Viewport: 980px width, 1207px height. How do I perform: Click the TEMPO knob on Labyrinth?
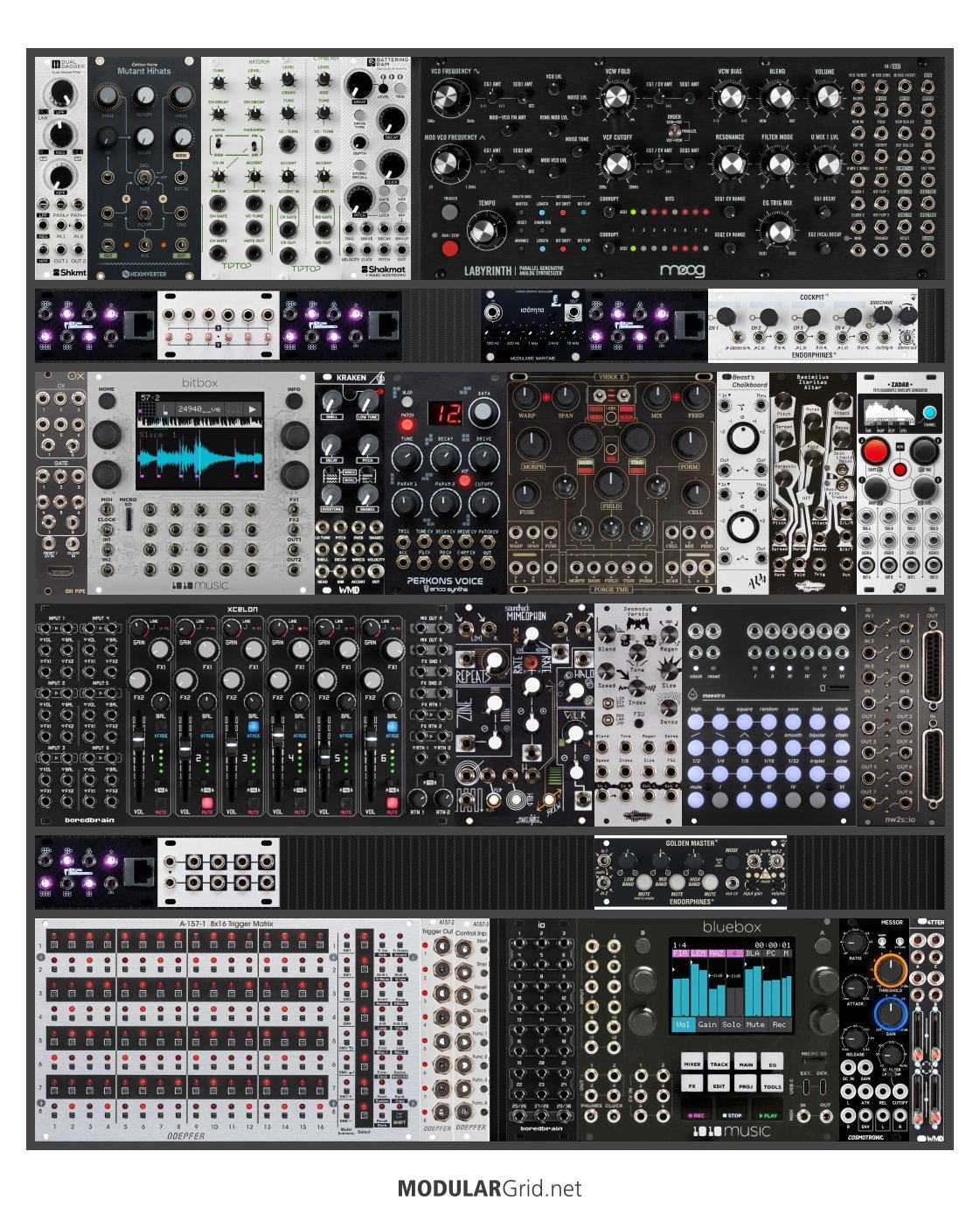(485, 231)
